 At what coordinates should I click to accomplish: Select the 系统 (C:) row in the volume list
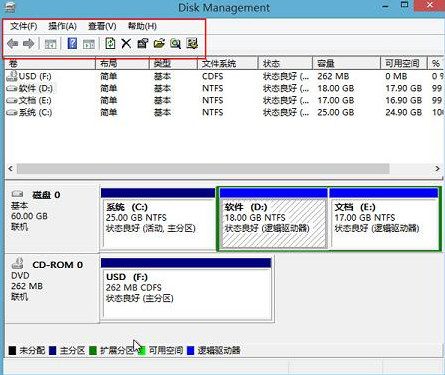(224, 112)
